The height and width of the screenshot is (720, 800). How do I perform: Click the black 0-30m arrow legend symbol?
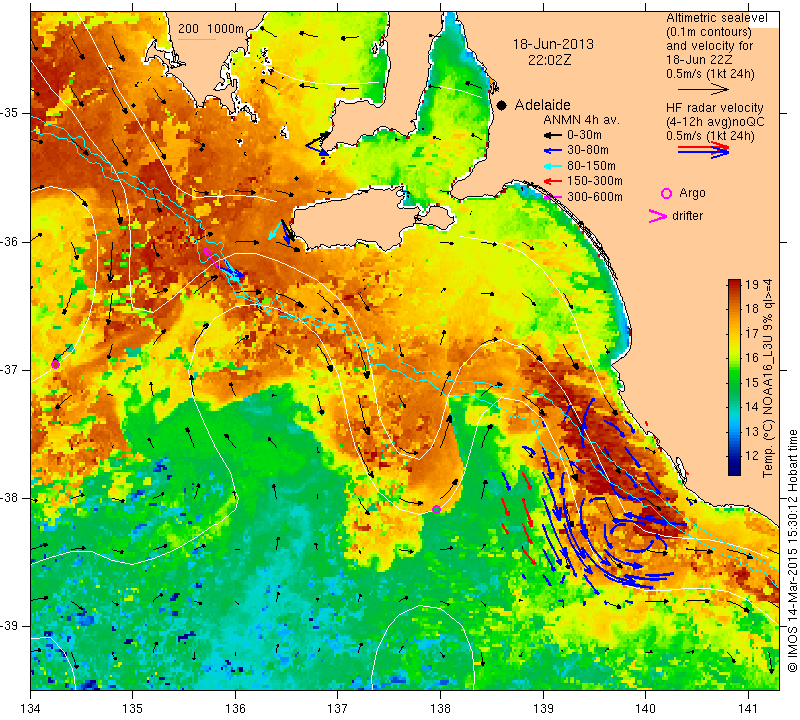coord(552,135)
